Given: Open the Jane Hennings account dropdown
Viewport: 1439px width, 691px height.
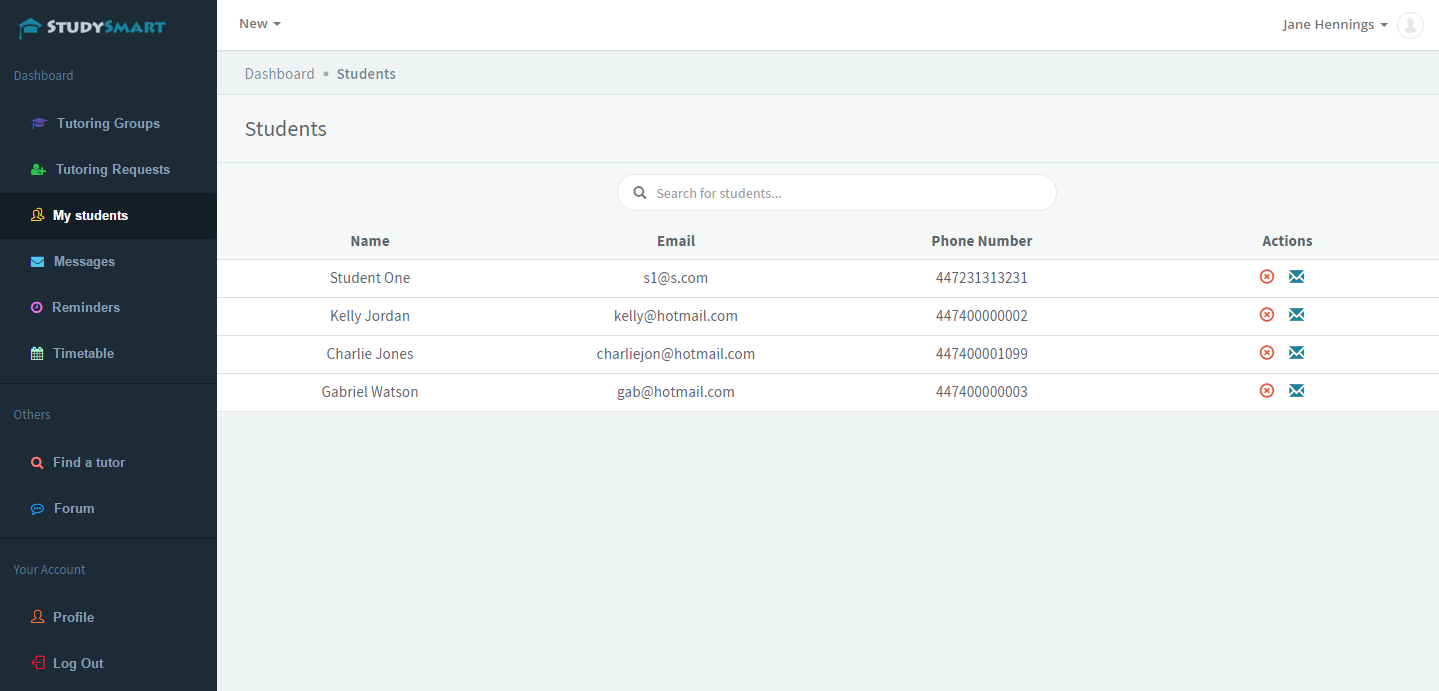Looking at the screenshot, I should point(1334,25).
